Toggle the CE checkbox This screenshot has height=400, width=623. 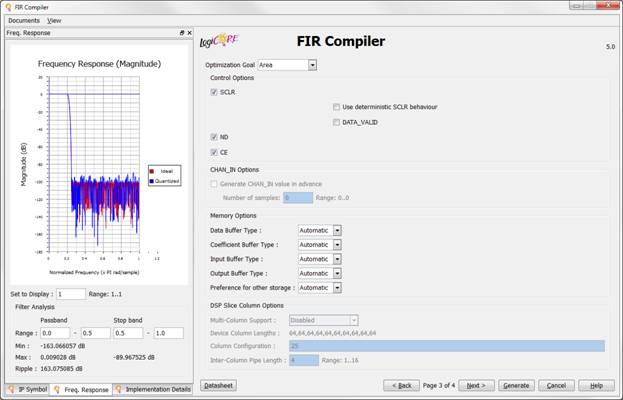(214, 153)
